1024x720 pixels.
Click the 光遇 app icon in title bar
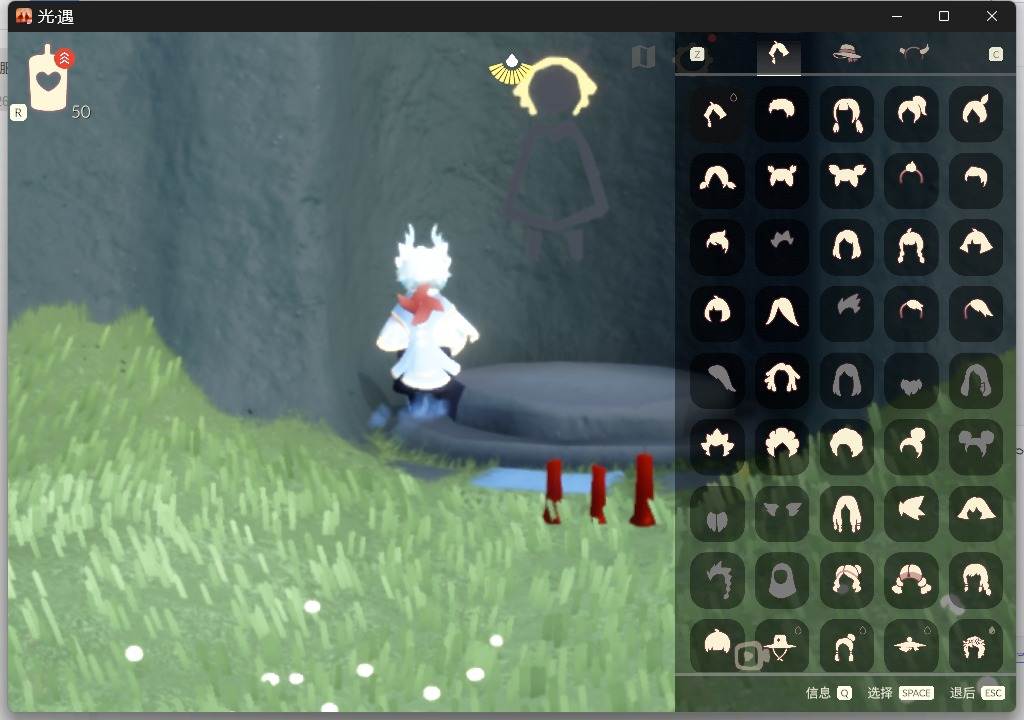coord(24,16)
